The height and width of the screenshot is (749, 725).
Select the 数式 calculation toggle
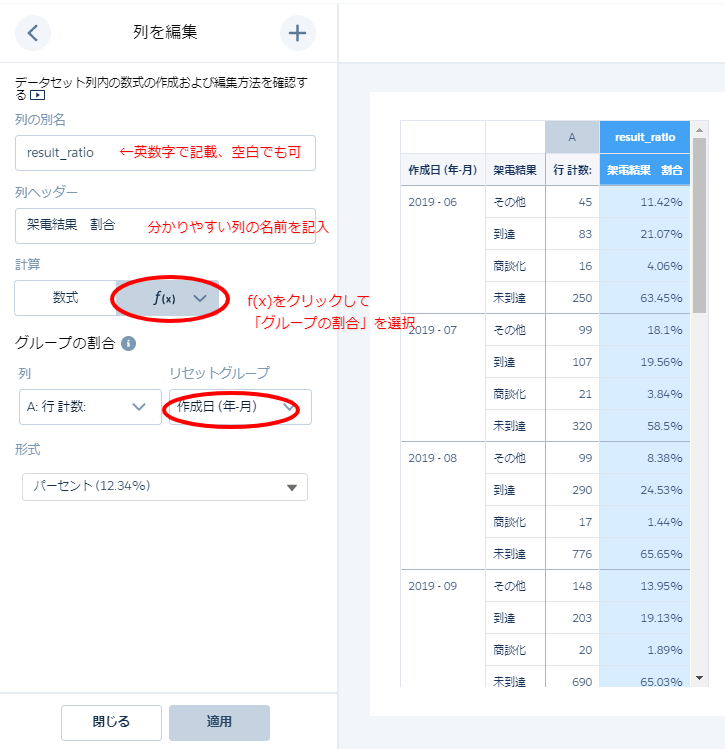(66, 298)
